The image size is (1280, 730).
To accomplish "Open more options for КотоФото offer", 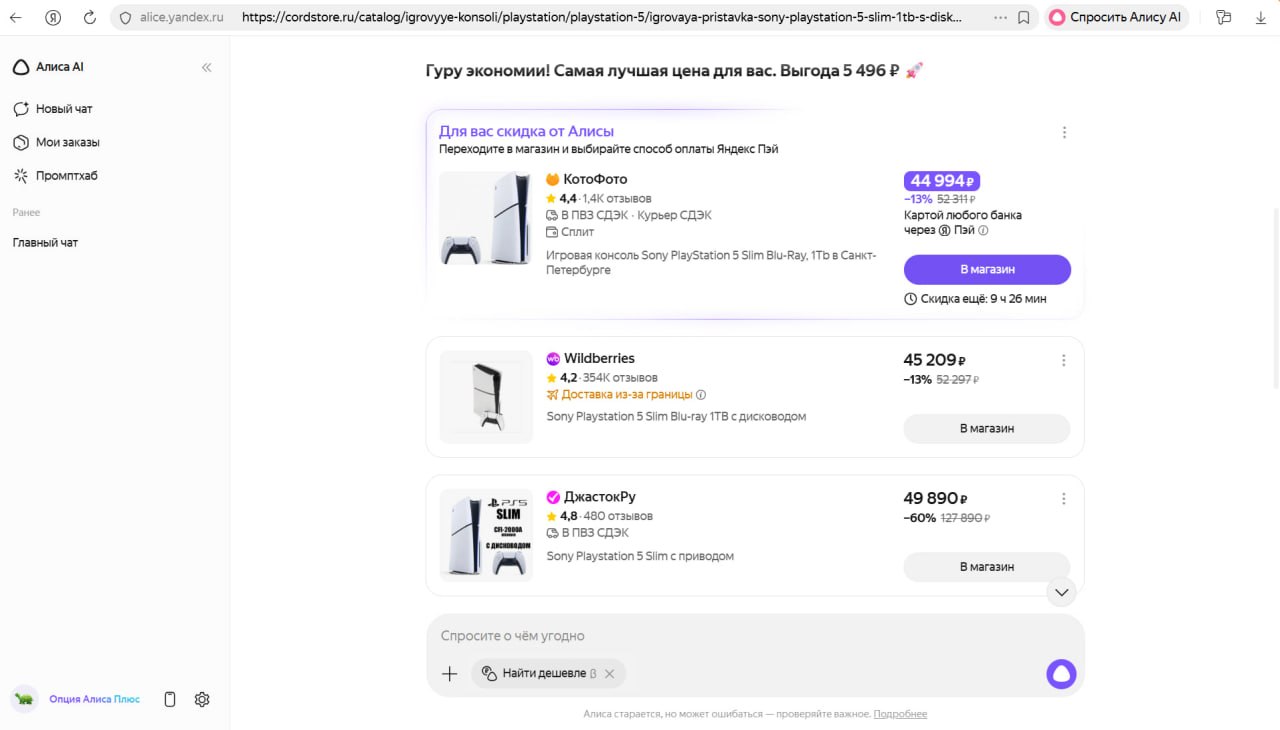I will pos(1064,132).
